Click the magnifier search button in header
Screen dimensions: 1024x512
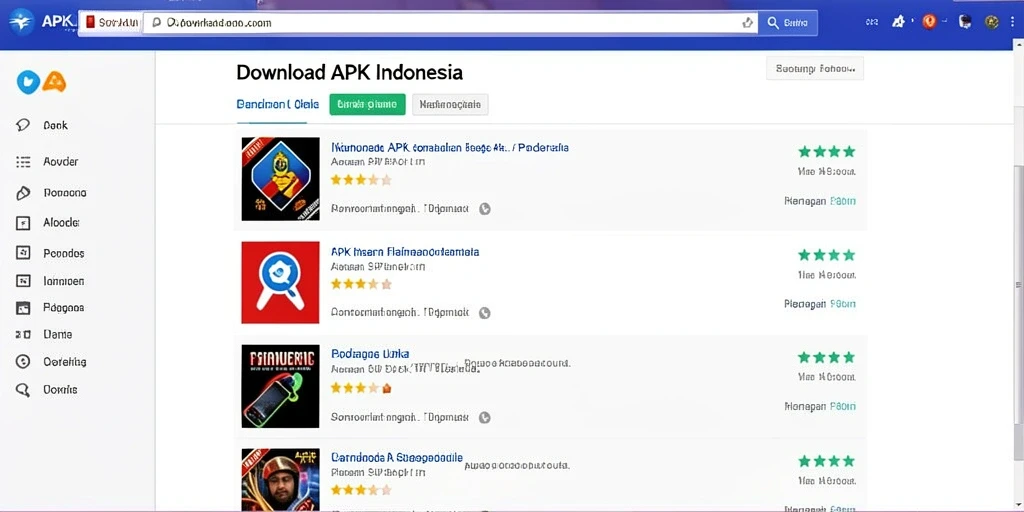[x=788, y=23]
